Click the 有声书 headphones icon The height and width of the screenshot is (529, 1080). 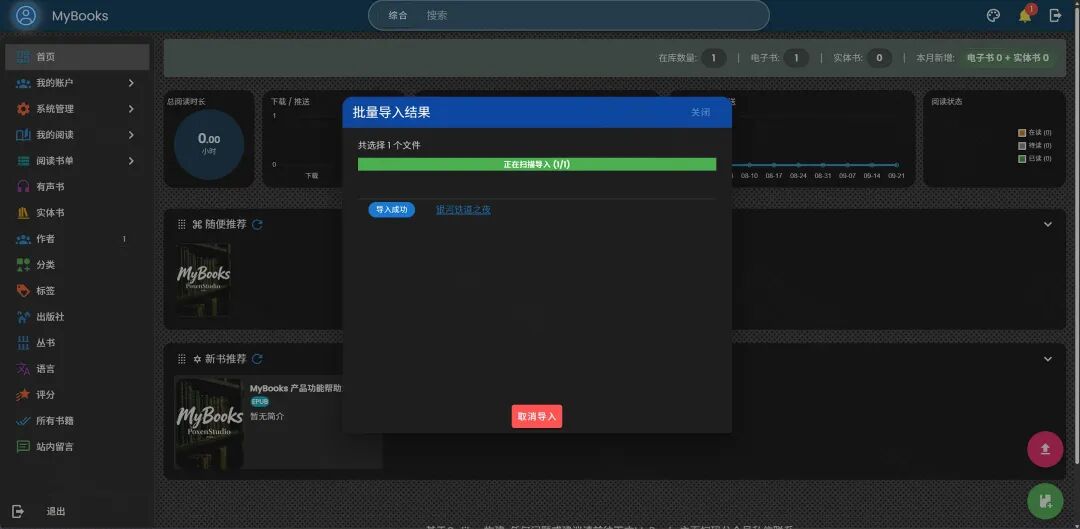pyautogui.click(x=23, y=187)
